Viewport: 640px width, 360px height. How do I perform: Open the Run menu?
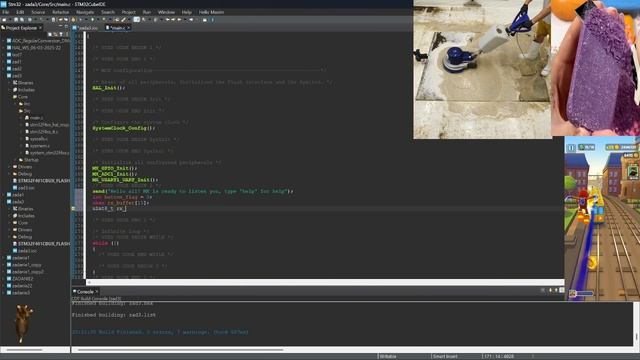click(x=147, y=12)
